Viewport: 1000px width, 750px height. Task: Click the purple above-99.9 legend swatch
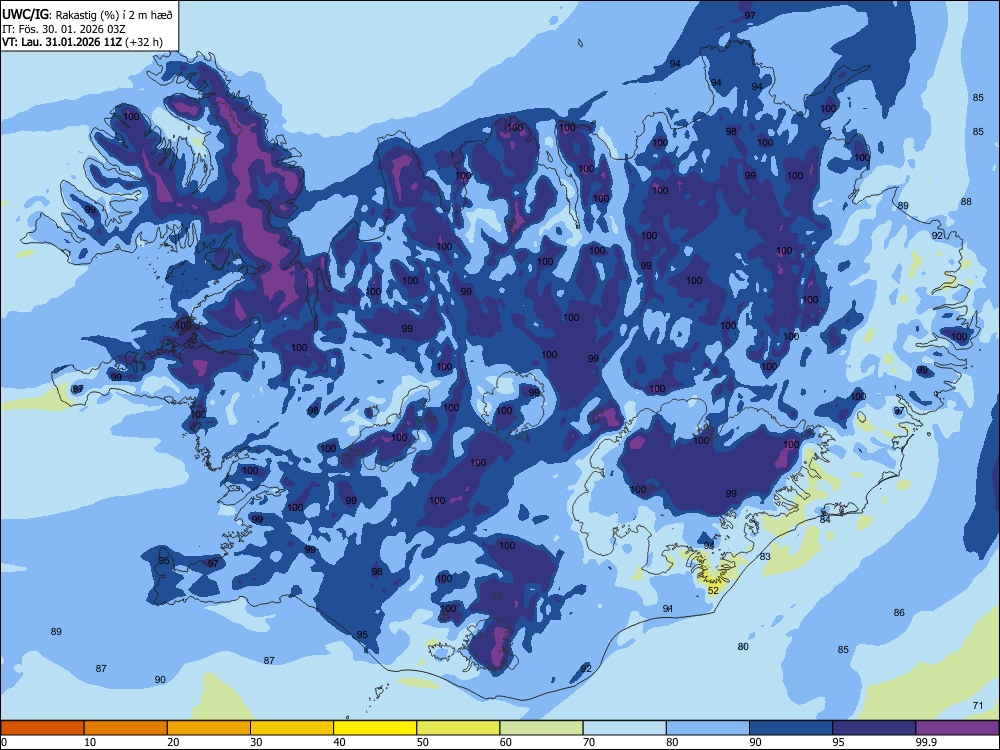click(957, 728)
